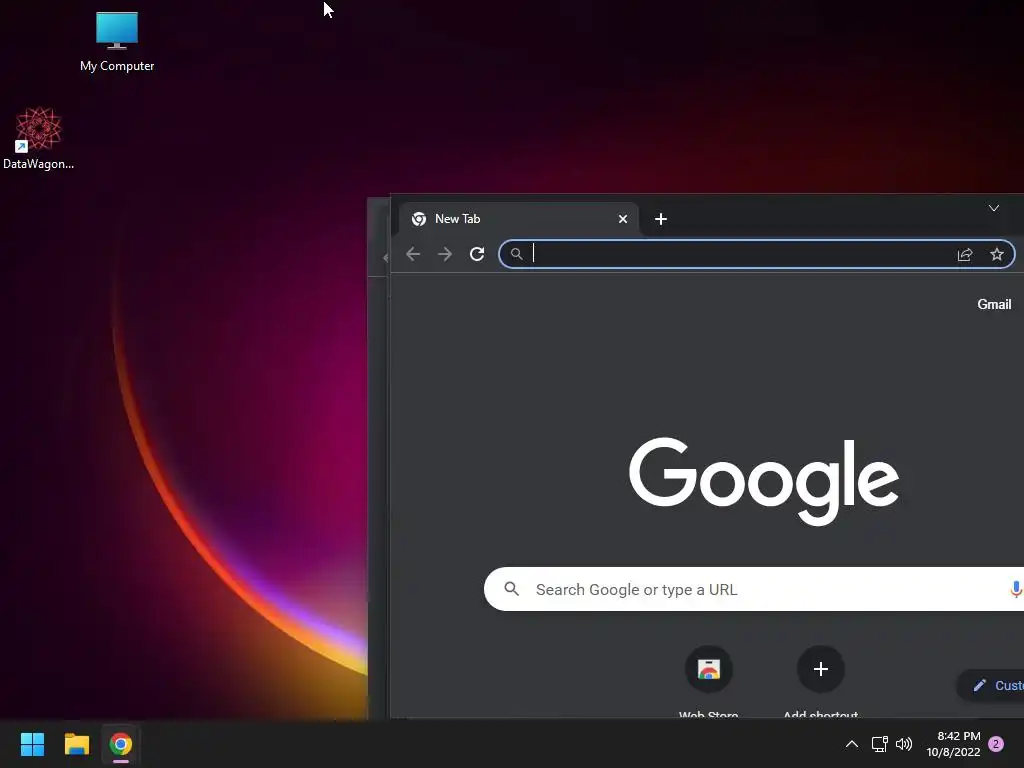The image size is (1024, 768).
Task: Click the network tray icon
Action: pos(880,744)
